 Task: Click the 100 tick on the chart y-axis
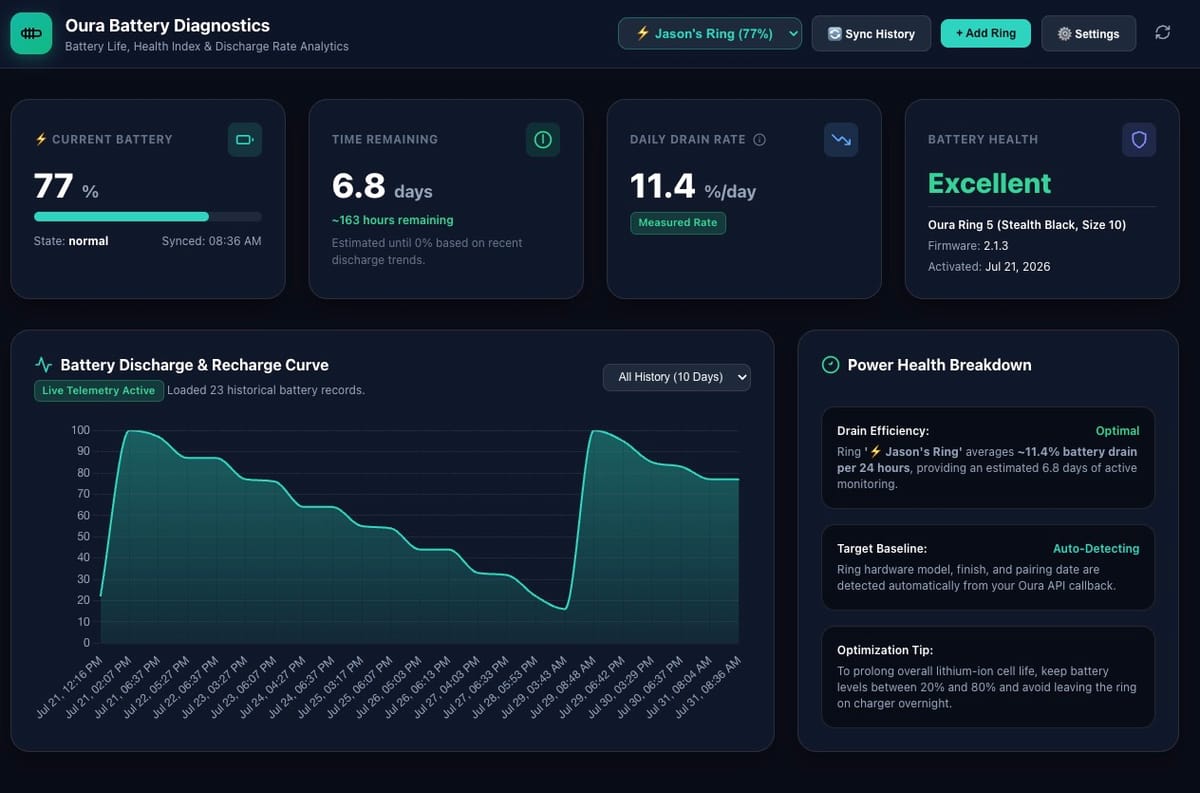pos(80,430)
